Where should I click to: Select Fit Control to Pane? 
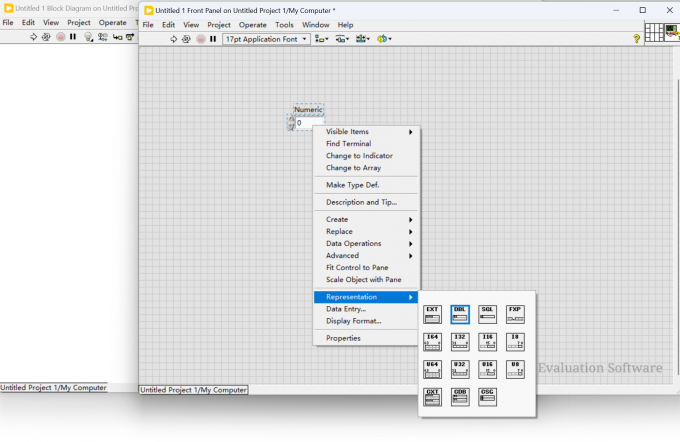[366, 268]
